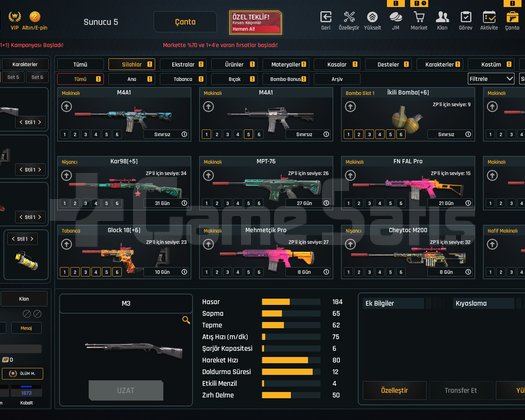Select the Cheytac M200 weapon card
Viewport: 525px width, 420px height.
tap(408, 252)
